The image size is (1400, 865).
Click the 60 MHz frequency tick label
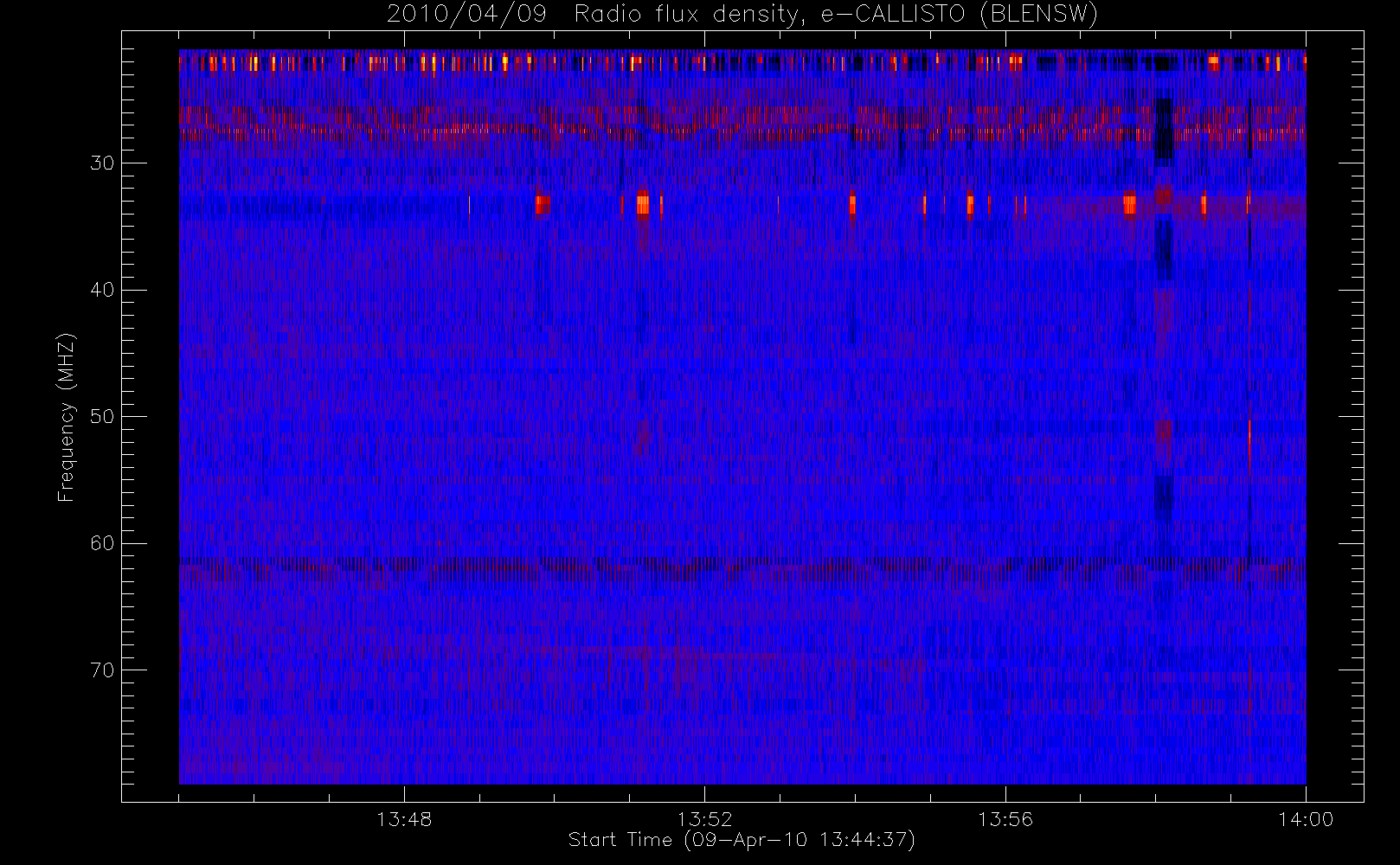pyautogui.click(x=102, y=543)
